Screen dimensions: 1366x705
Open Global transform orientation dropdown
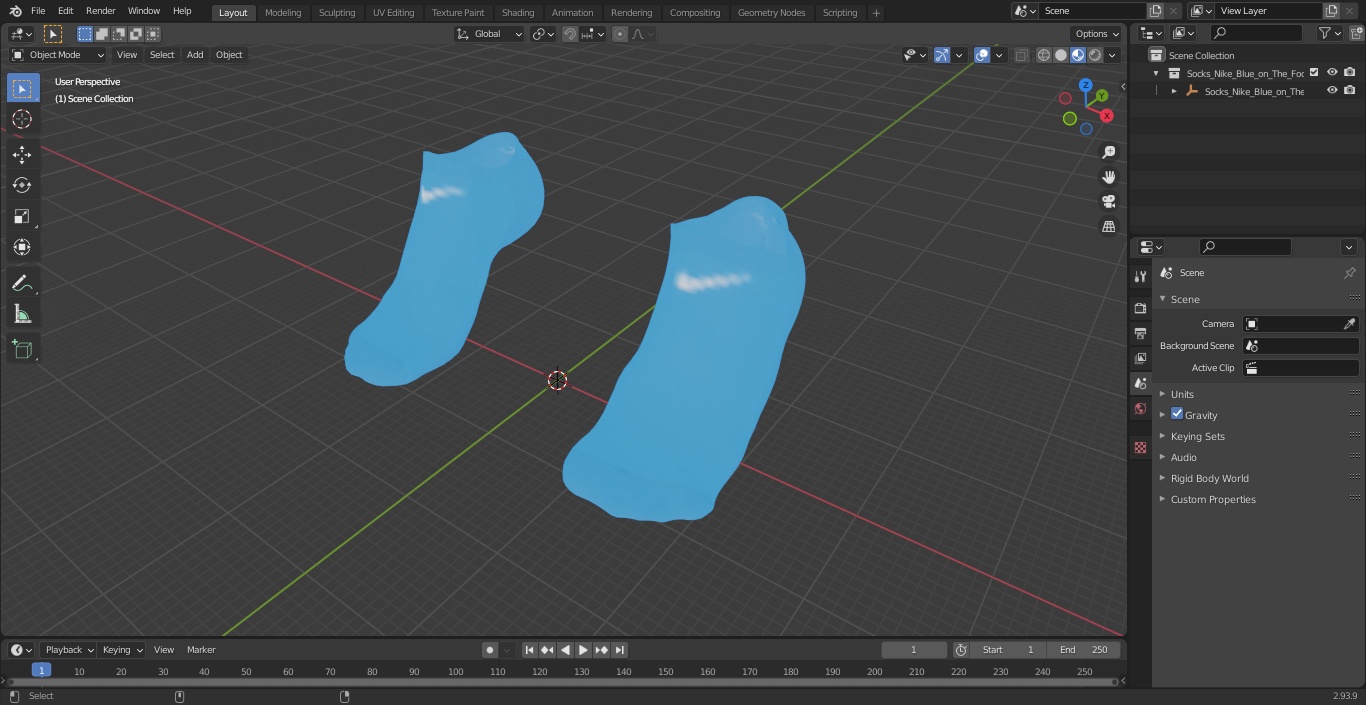(x=490, y=34)
